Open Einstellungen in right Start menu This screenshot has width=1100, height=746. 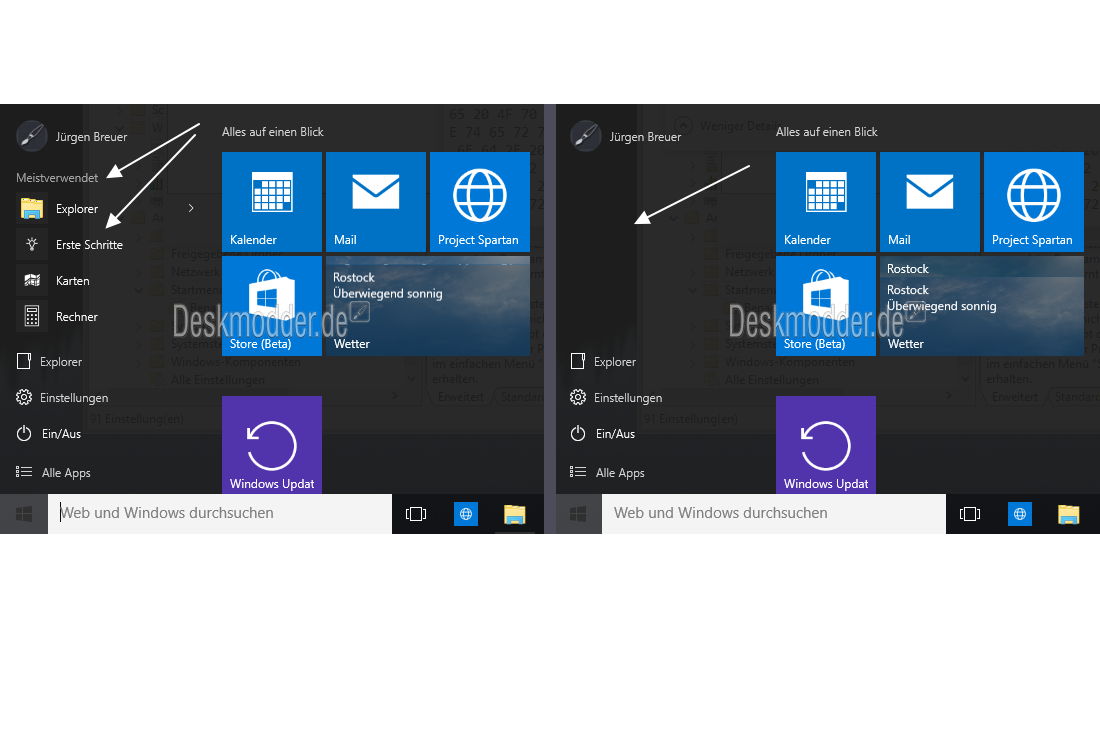(617, 397)
